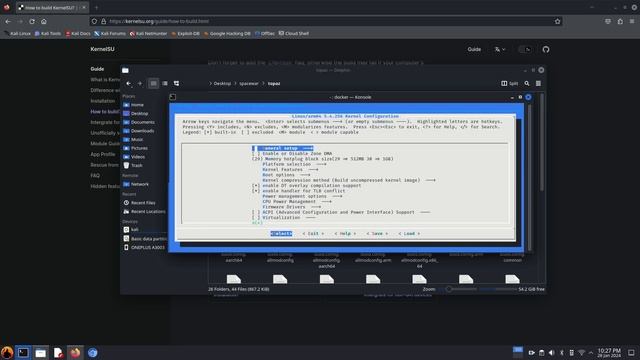Navigate to Desktop breadcrumb in Dolphin
The width and height of the screenshot is (640, 360).
[x=222, y=83]
